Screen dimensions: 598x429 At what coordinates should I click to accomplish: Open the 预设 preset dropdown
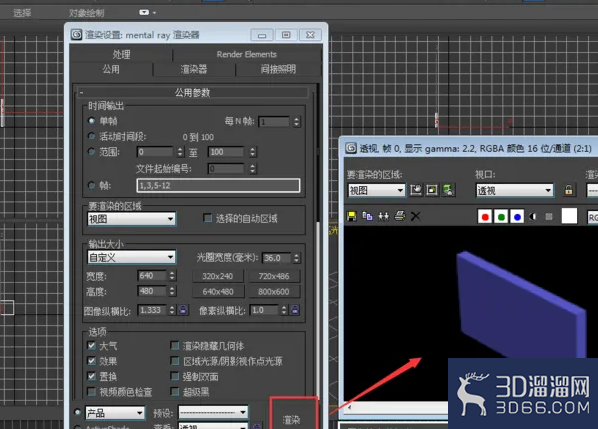(x=213, y=412)
